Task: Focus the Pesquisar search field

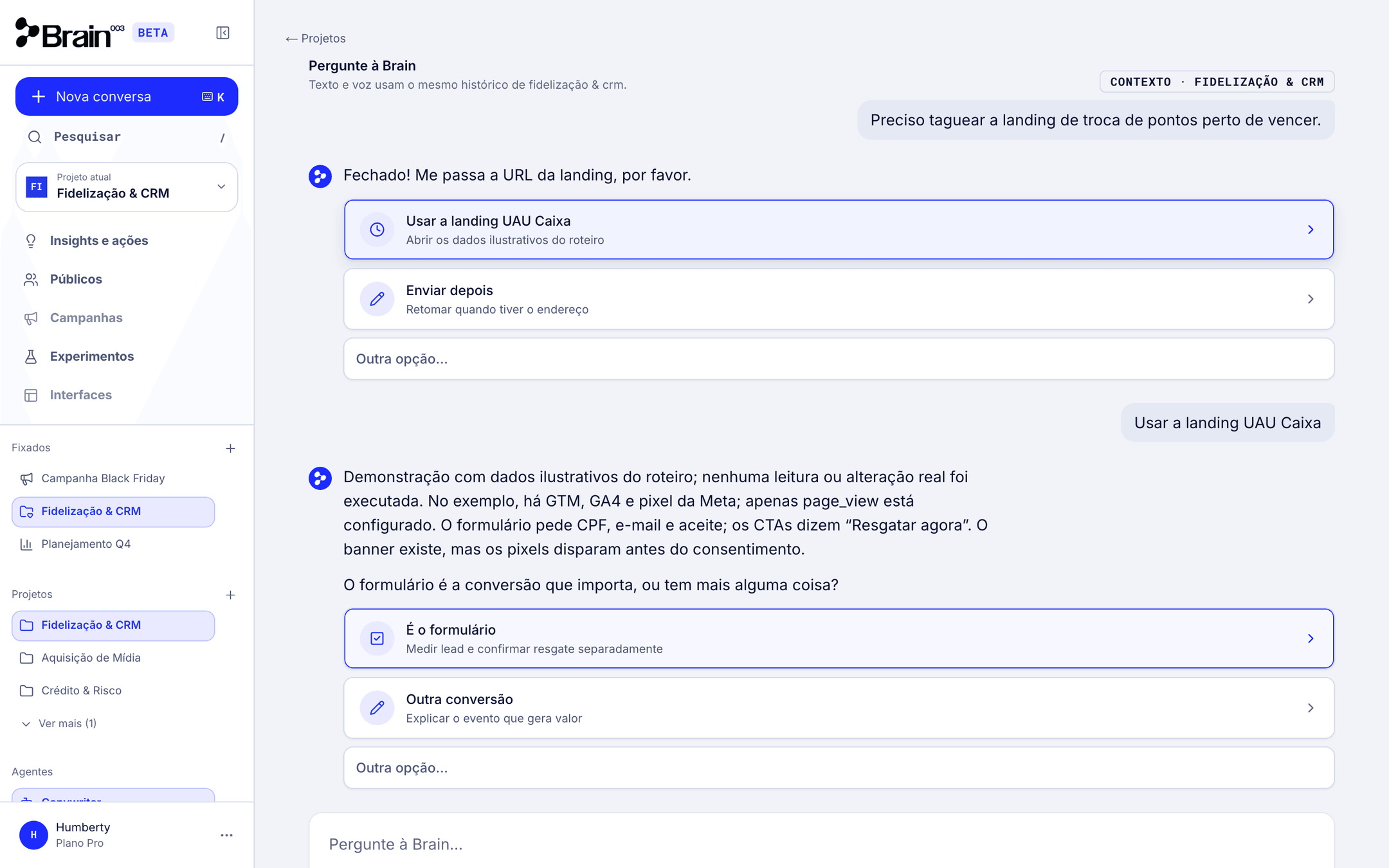Action: pos(127,137)
